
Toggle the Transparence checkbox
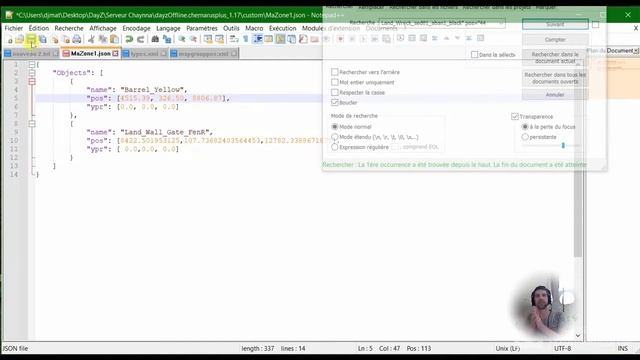click(515, 116)
